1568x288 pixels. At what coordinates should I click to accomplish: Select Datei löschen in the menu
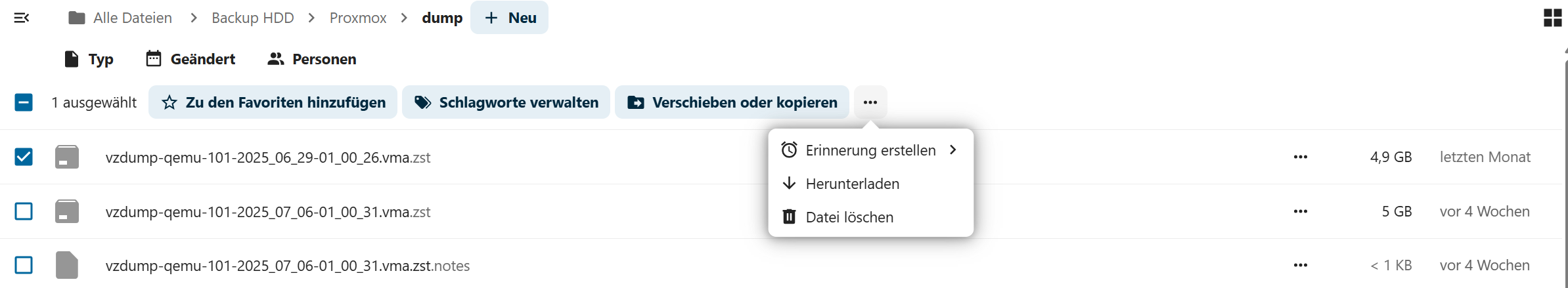coord(849,217)
